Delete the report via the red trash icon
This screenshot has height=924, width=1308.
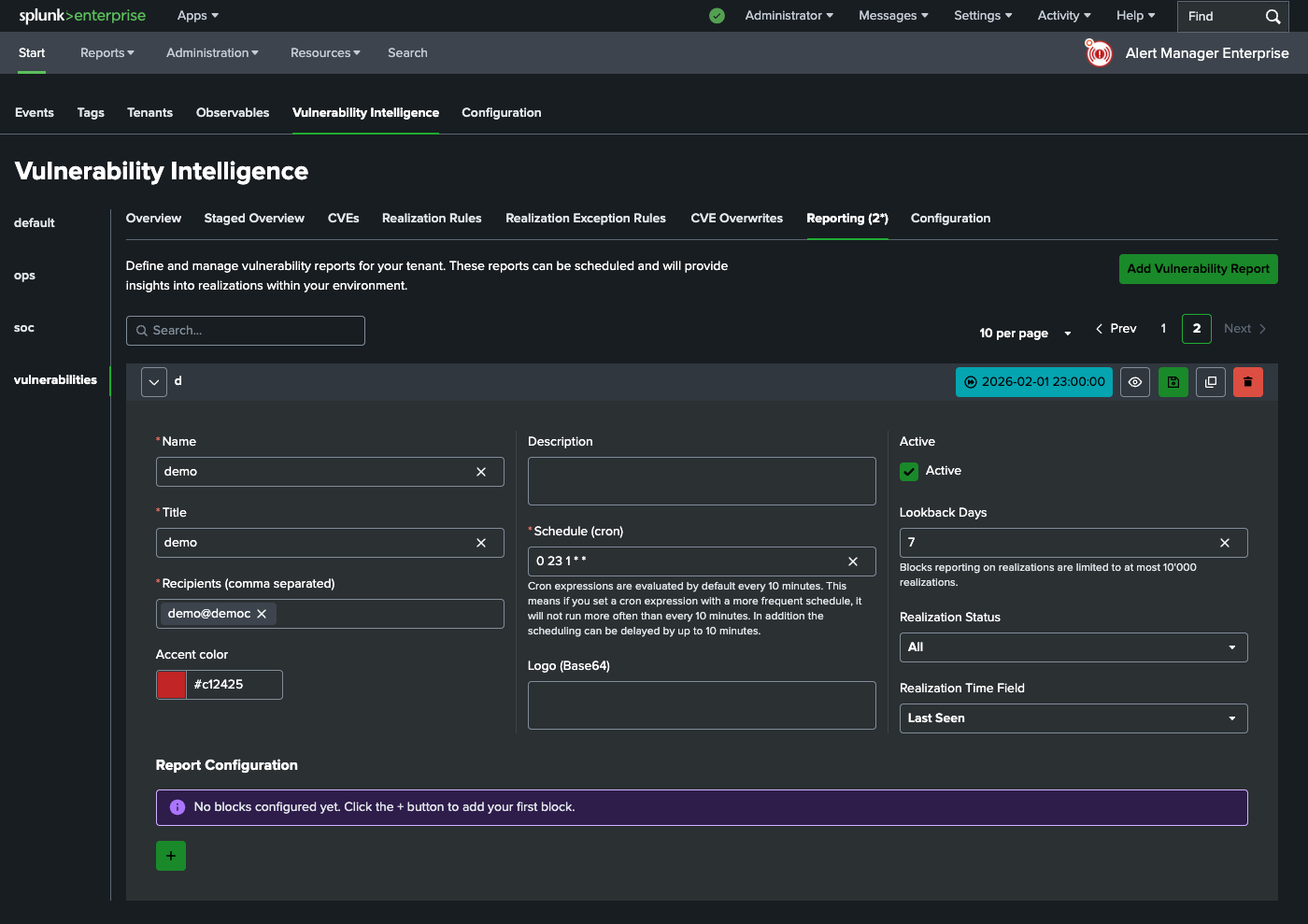[x=1247, y=381]
